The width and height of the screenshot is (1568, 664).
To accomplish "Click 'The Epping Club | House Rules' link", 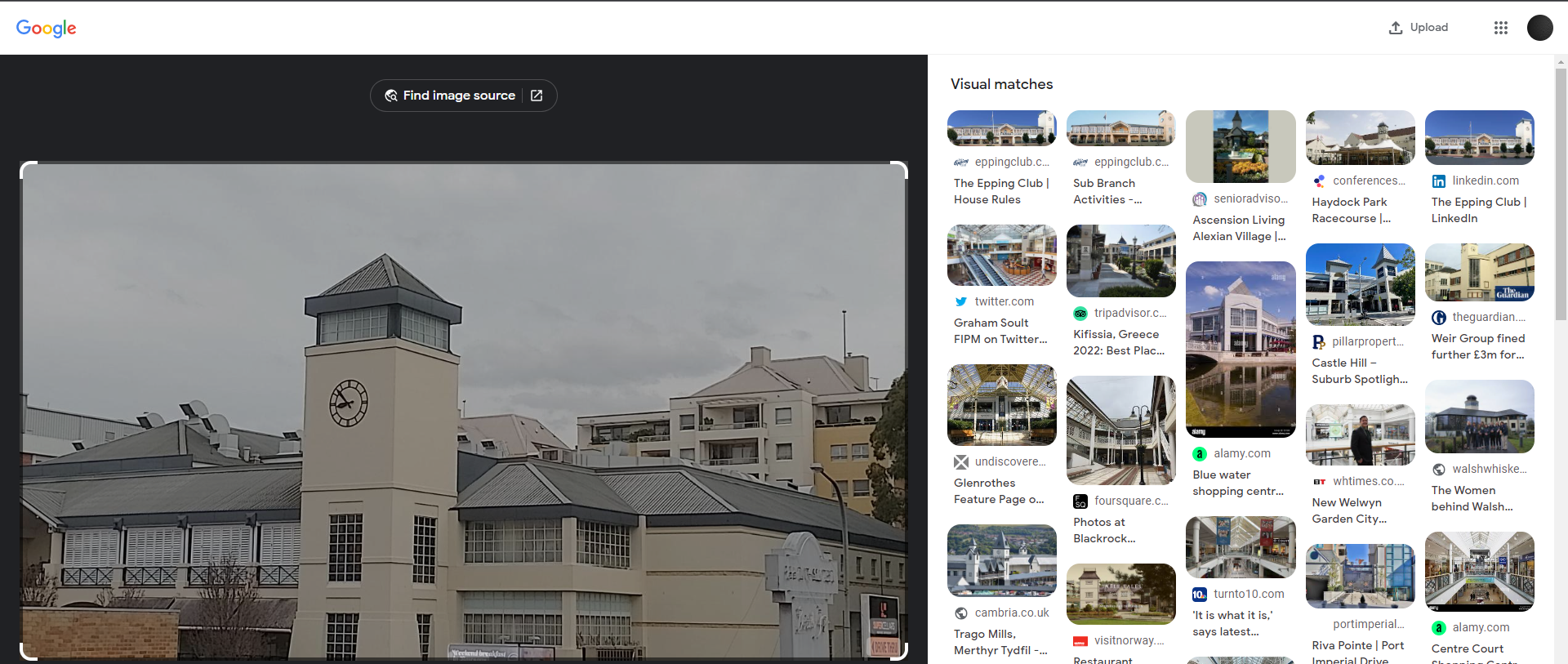I will coord(1001,191).
